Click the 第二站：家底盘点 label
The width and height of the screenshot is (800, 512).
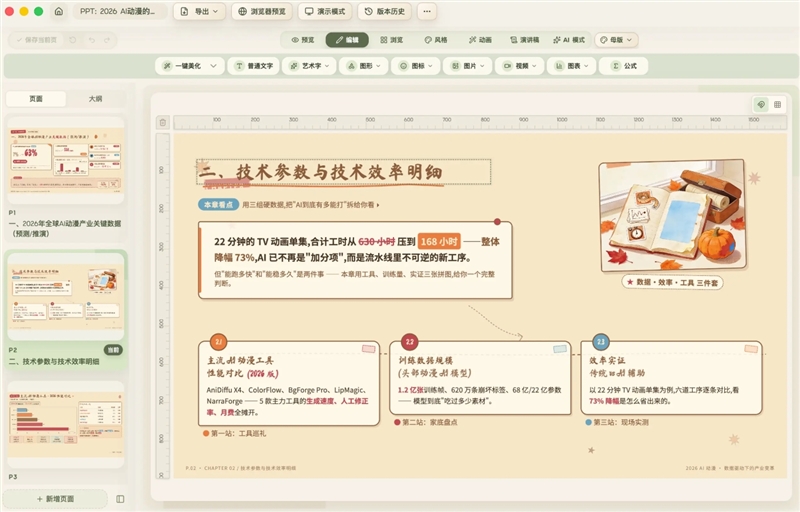426,422
